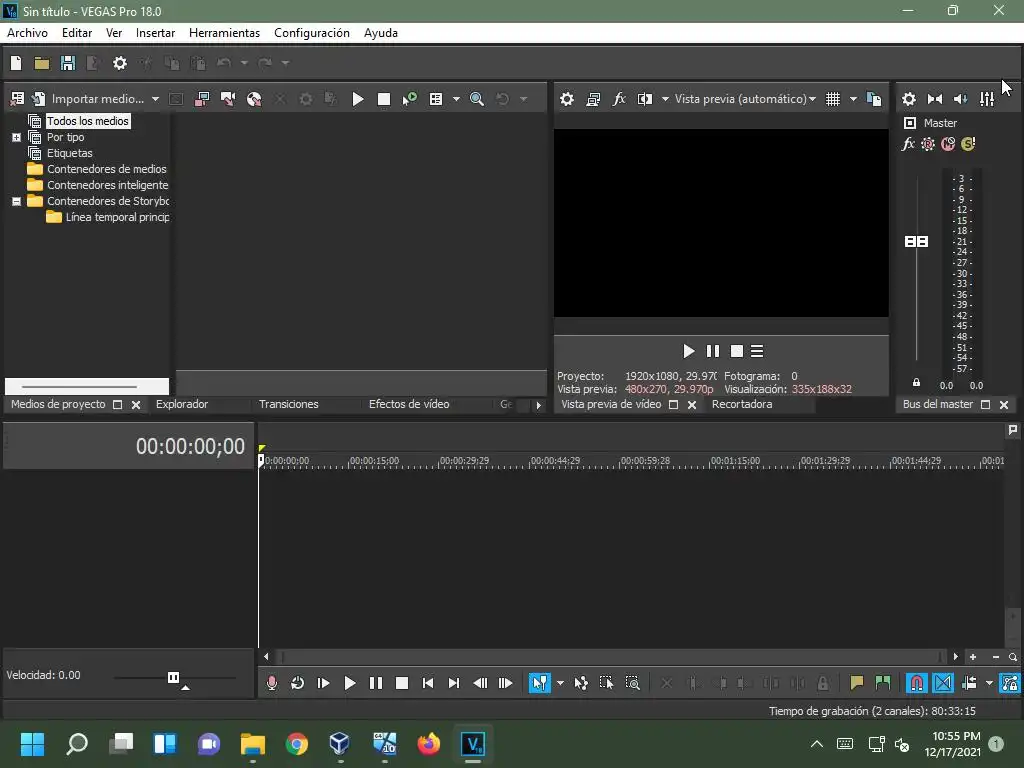The height and width of the screenshot is (768, 1024).
Task: Open a project using the folder icon
Action: point(42,63)
